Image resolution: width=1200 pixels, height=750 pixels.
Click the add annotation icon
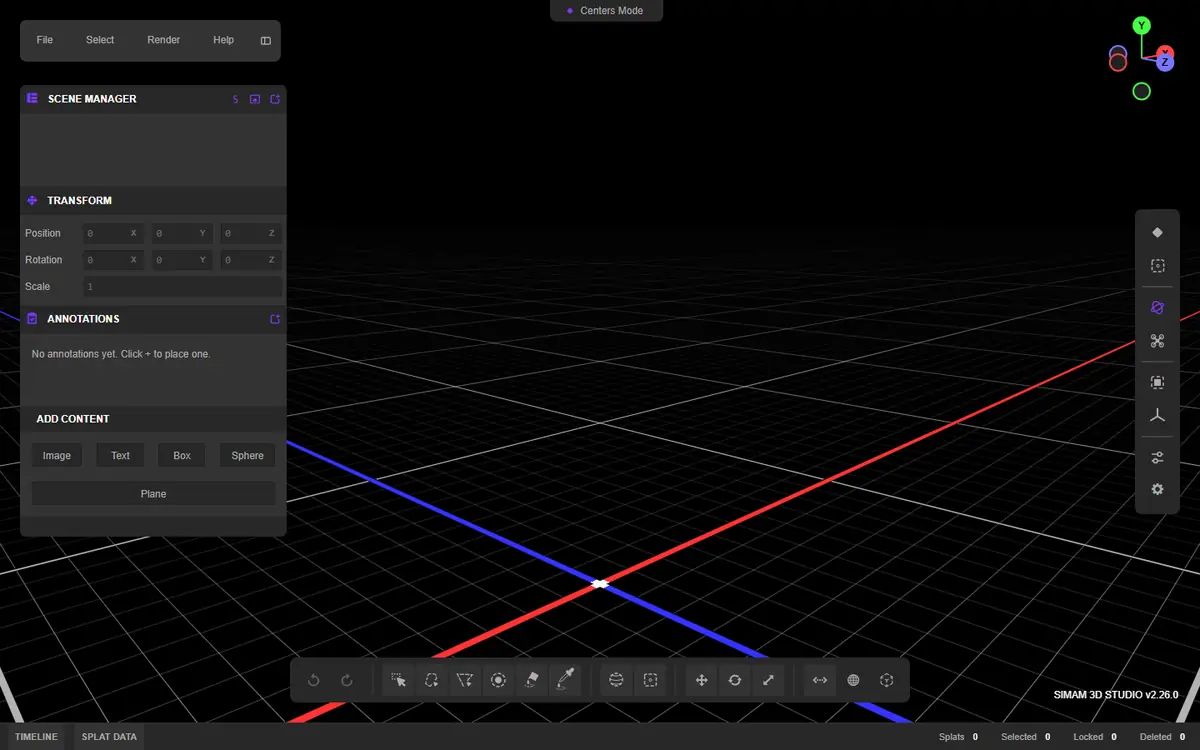coord(275,319)
